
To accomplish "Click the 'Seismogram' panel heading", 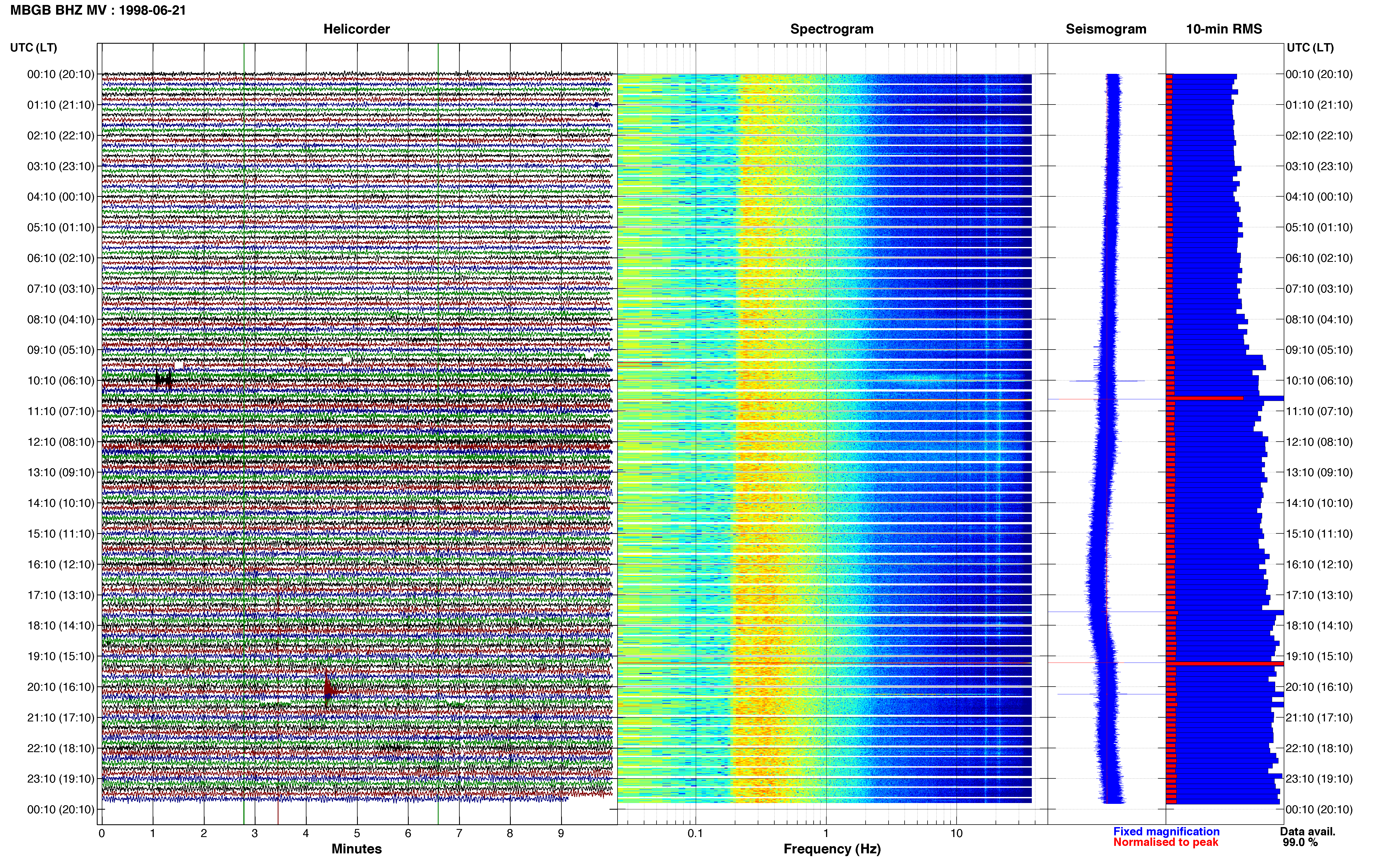I will [1106, 29].
